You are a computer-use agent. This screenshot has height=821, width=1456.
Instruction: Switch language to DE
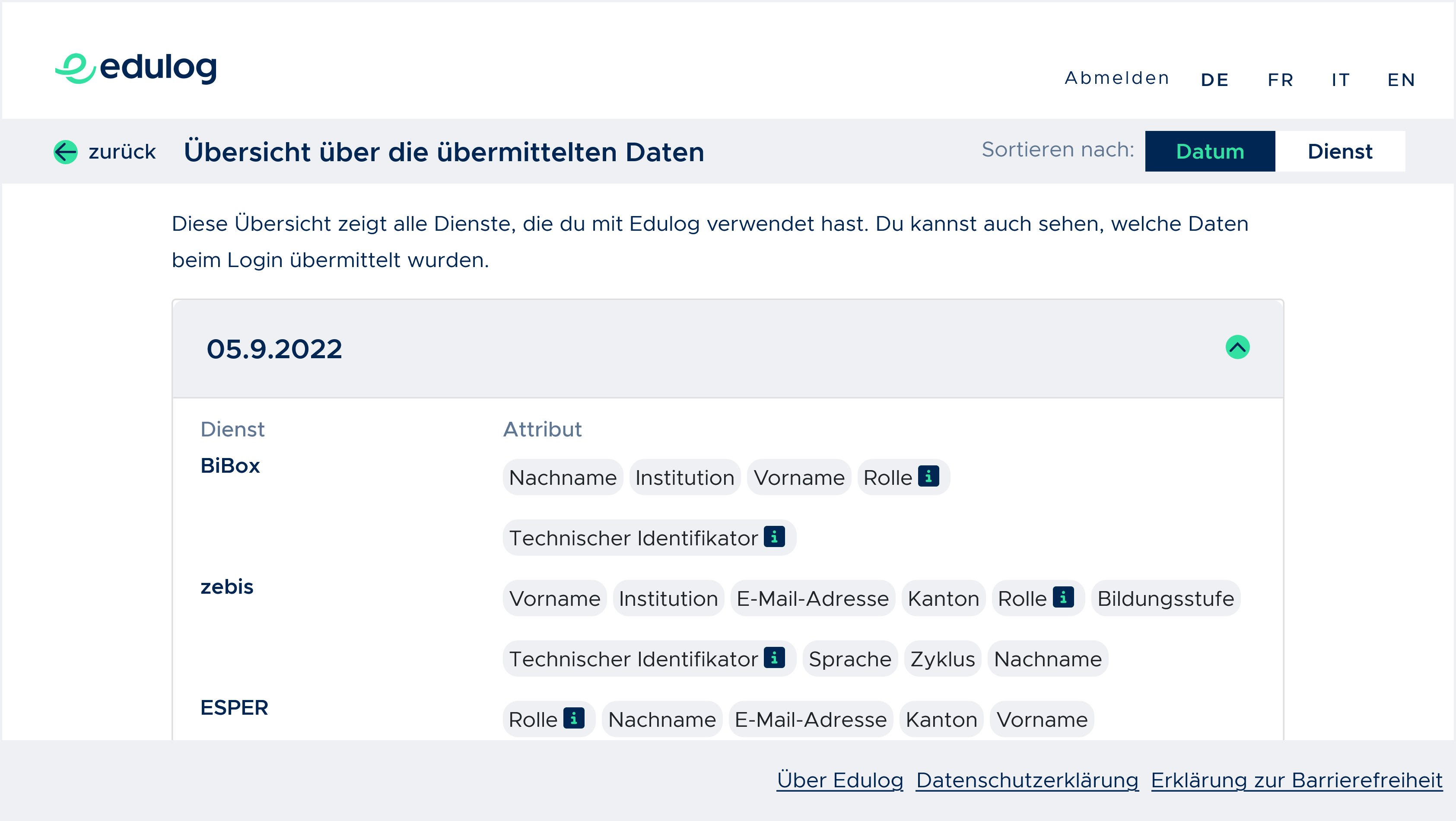pyautogui.click(x=1214, y=80)
